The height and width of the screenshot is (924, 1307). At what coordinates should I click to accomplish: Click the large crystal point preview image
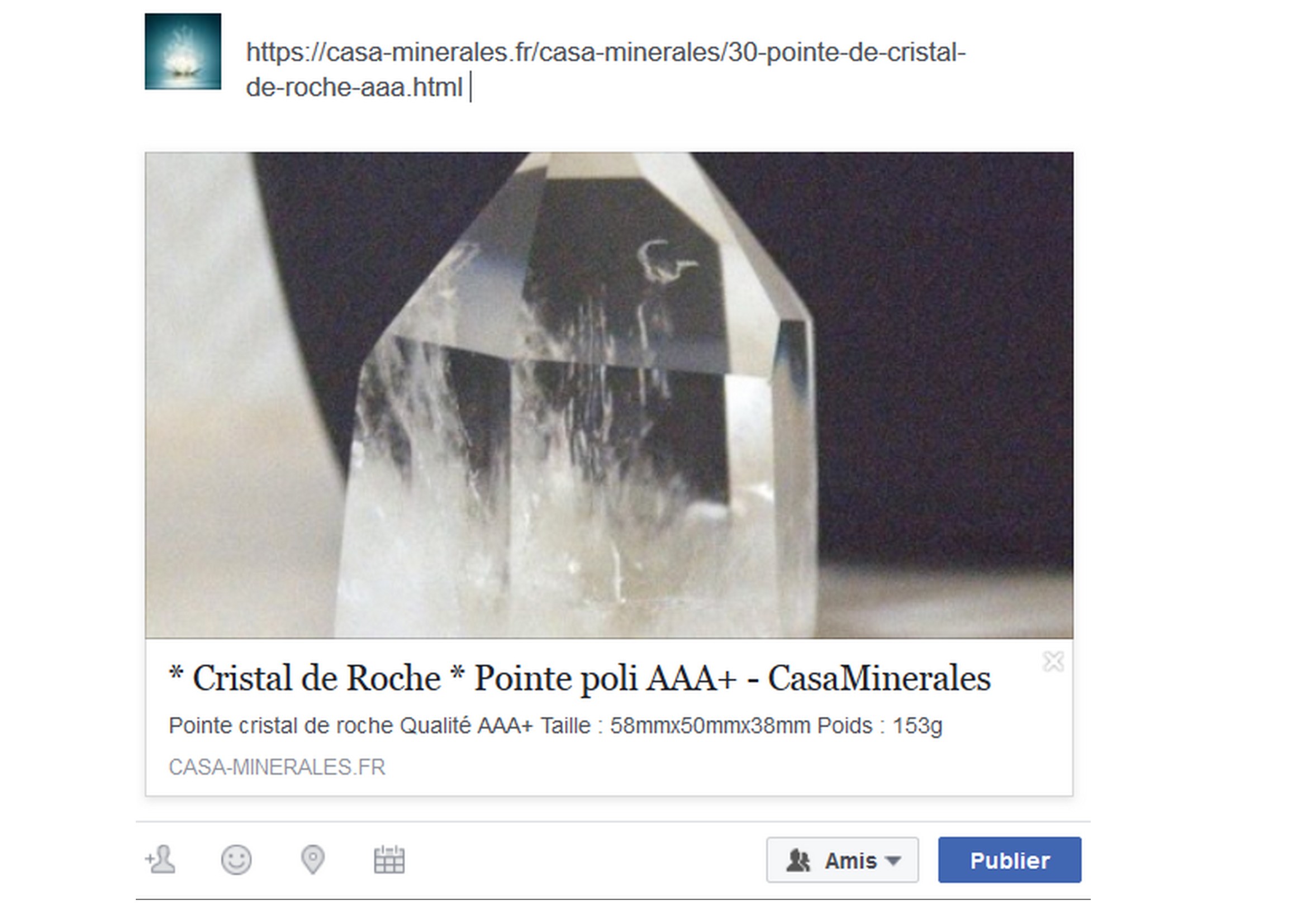609,395
